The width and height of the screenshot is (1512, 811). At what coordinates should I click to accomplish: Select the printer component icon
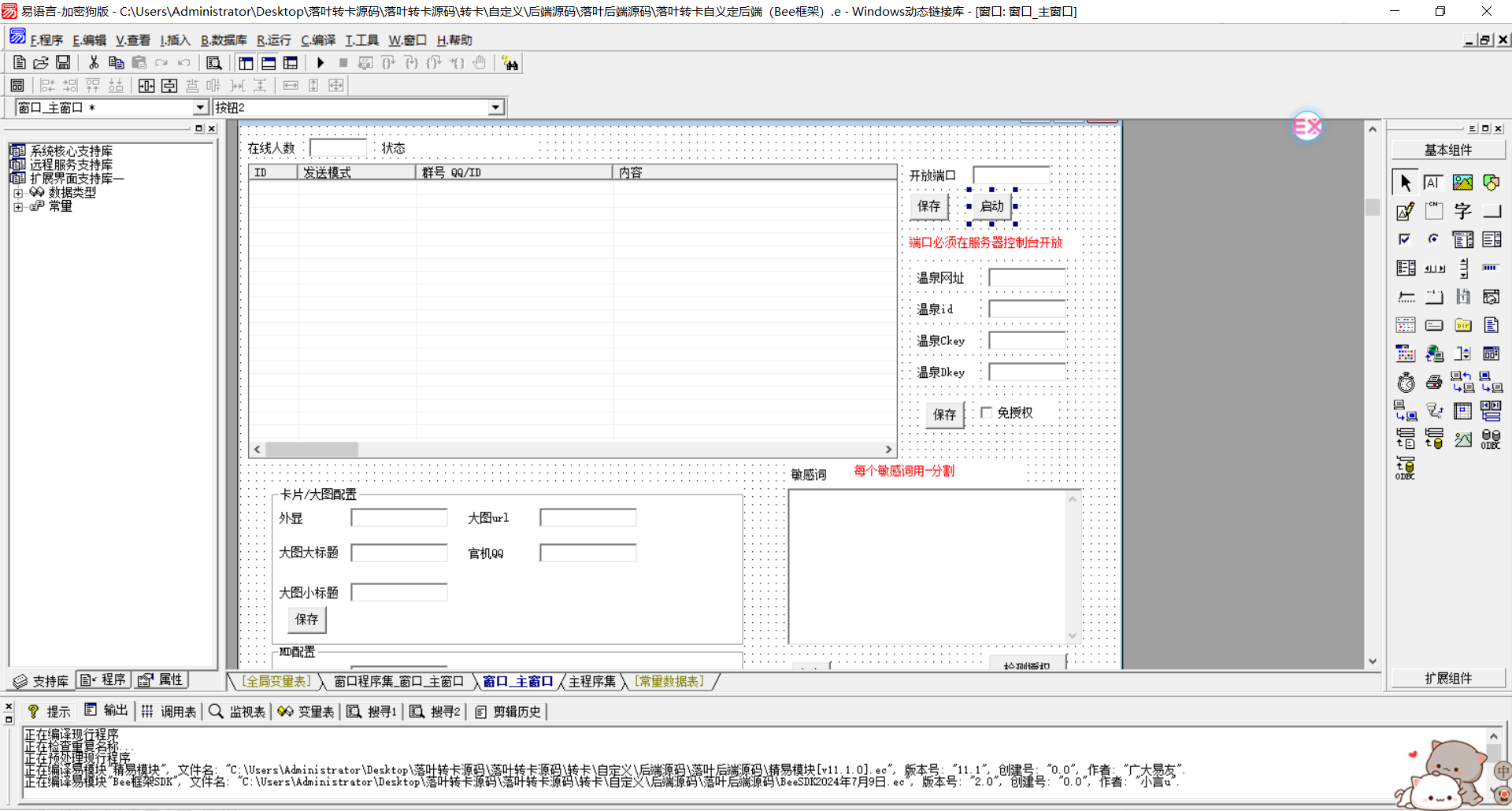1434,383
